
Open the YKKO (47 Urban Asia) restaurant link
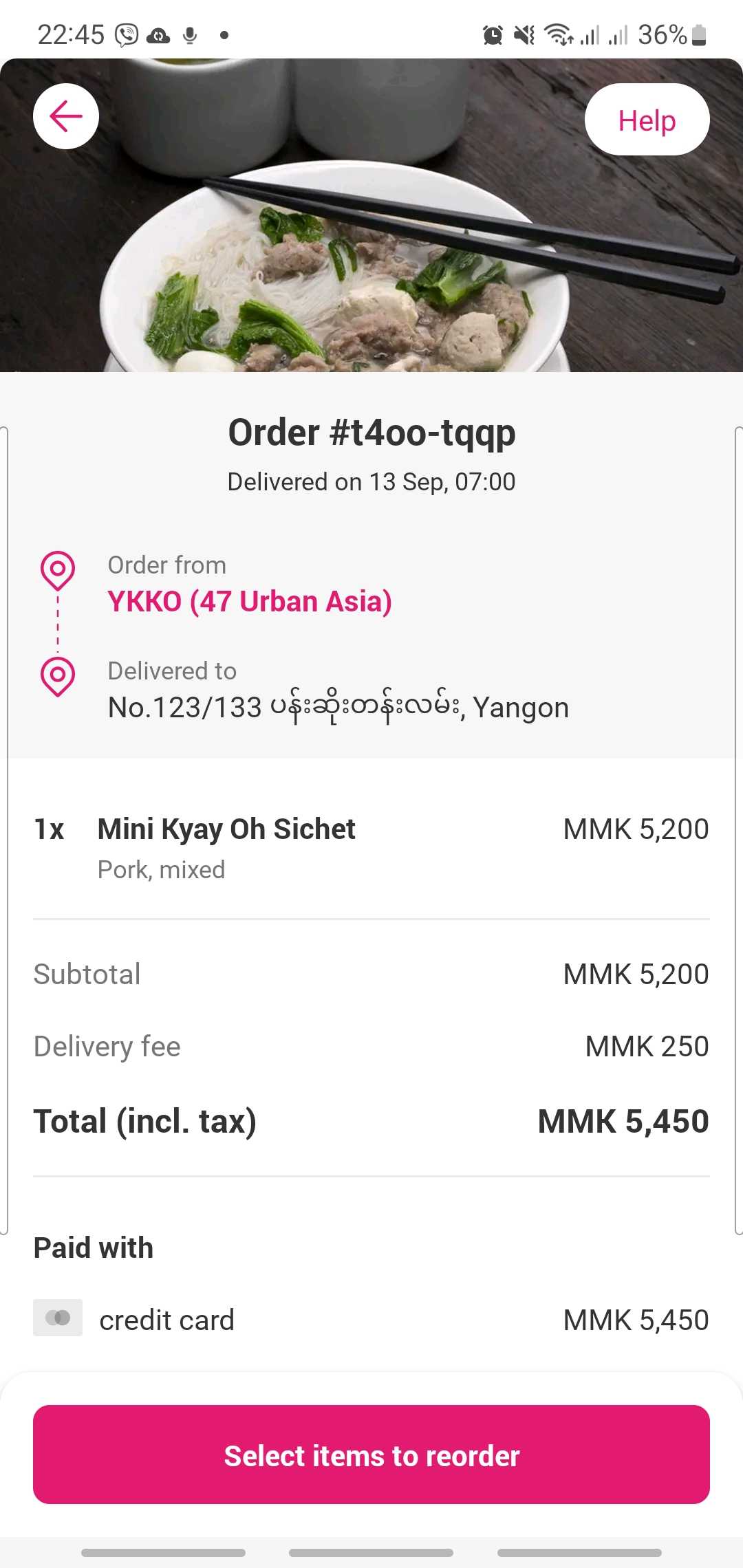click(250, 602)
